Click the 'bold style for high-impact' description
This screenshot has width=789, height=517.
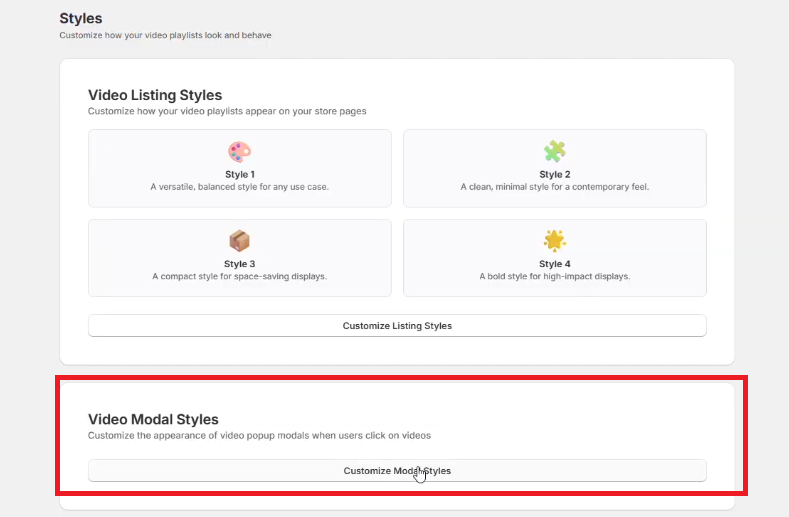click(554, 276)
